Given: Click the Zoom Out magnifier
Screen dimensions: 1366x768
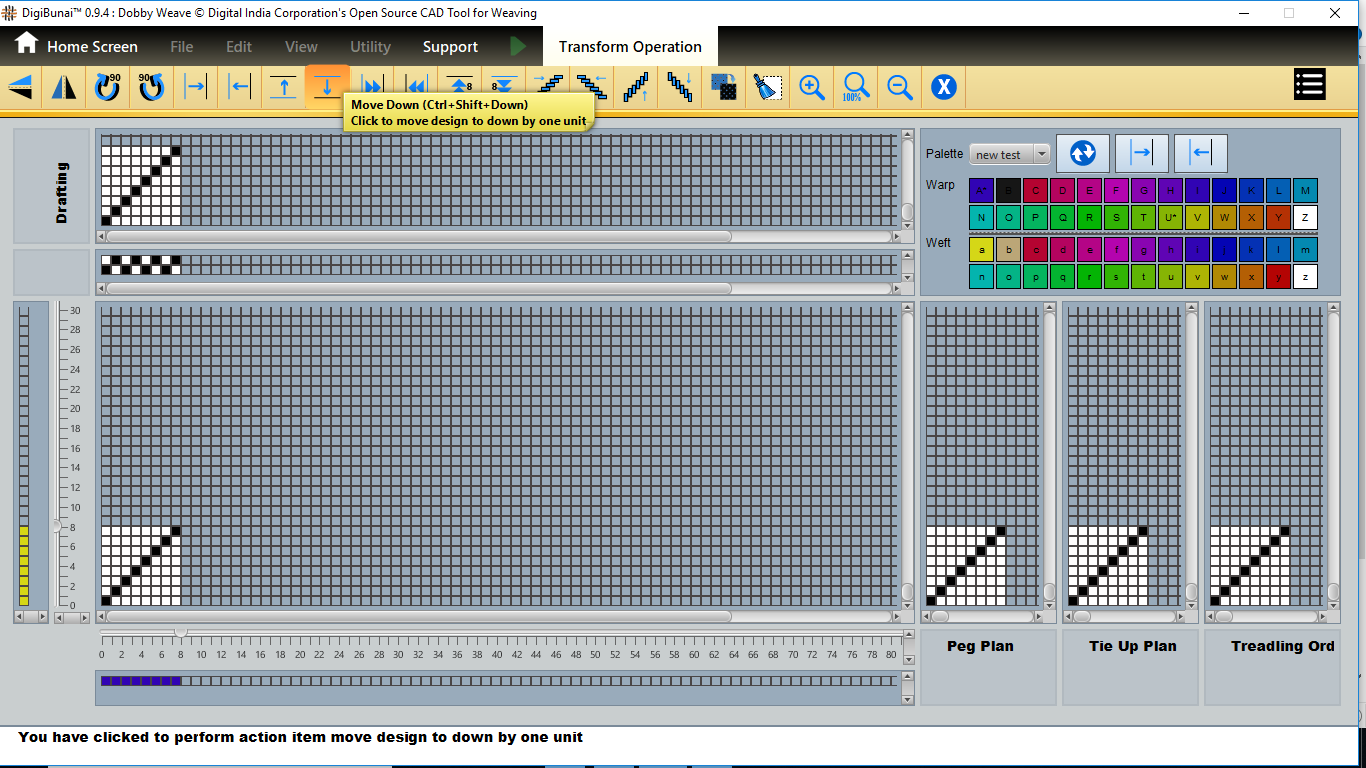Looking at the screenshot, I should click(899, 88).
